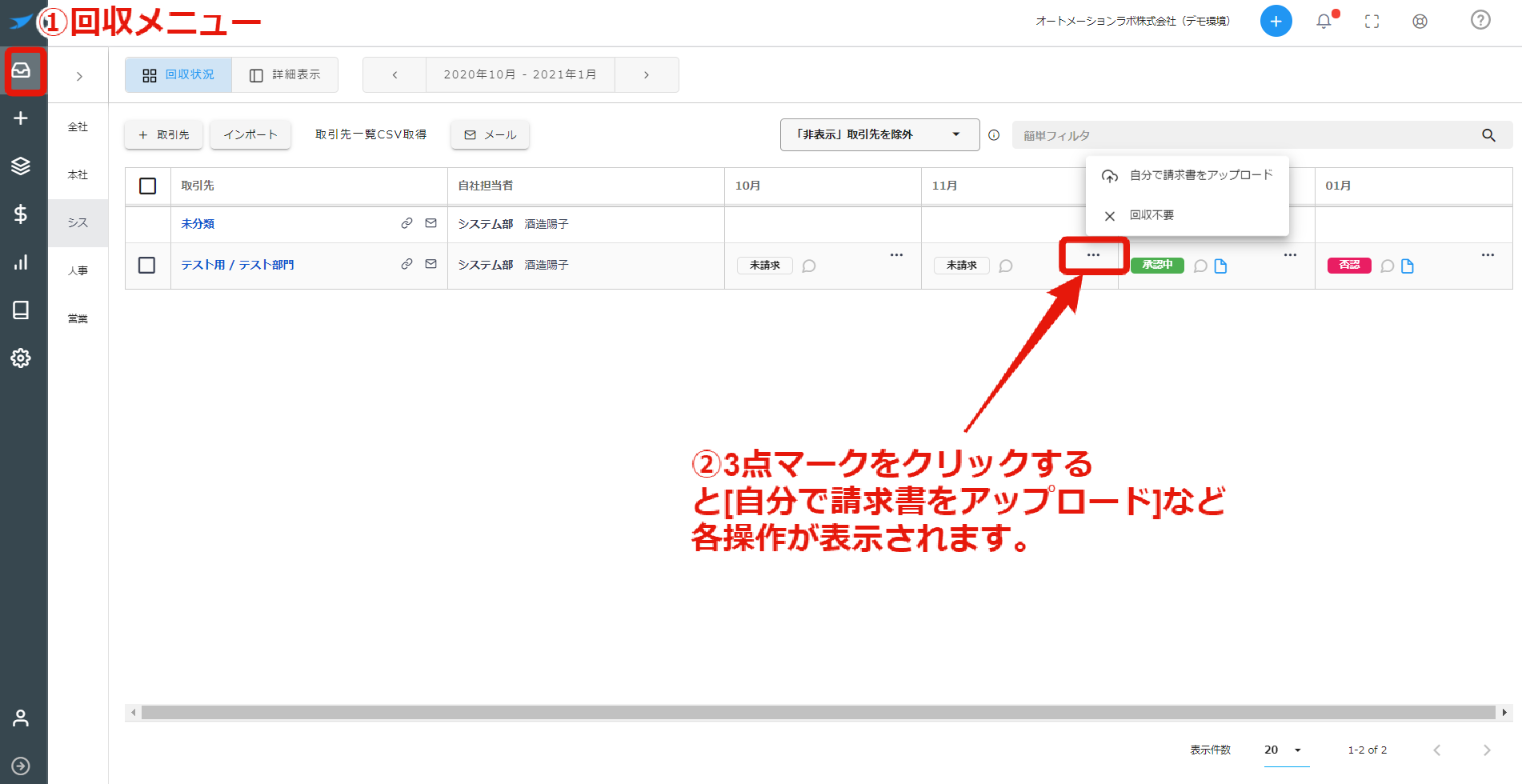Click the previous page arrow in pagination
1522x784 pixels.
(x=1437, y=750)
